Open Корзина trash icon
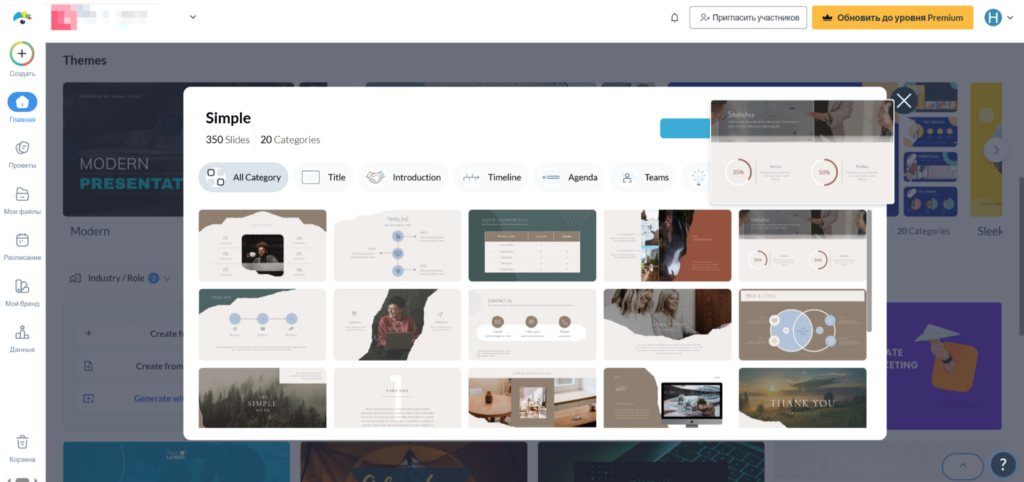This screenshot has width=1024, height=482. [x=22, y=442]
